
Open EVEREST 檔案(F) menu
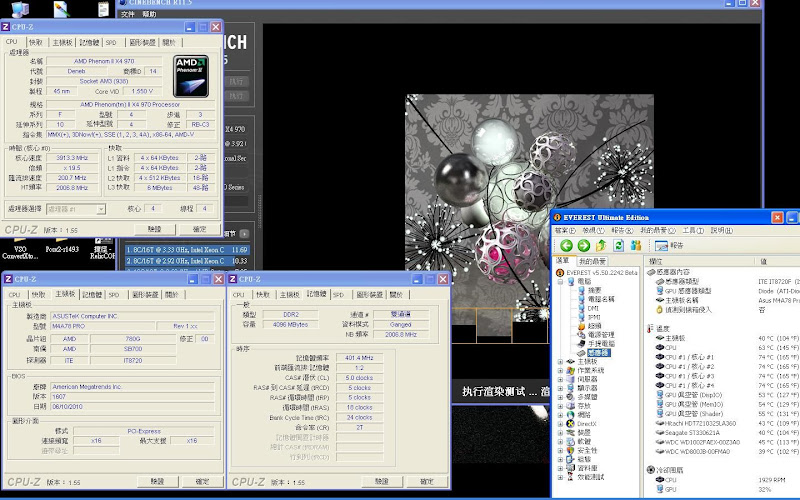(x=565, y=231)
